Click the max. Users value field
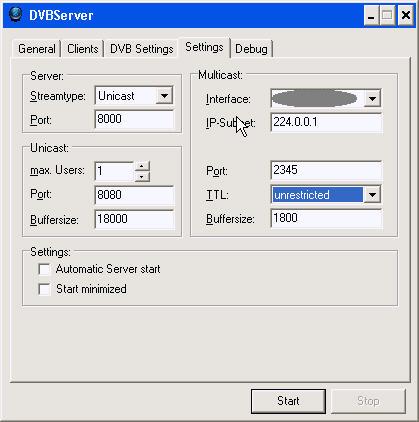The image size is (419, 422). 114,171
